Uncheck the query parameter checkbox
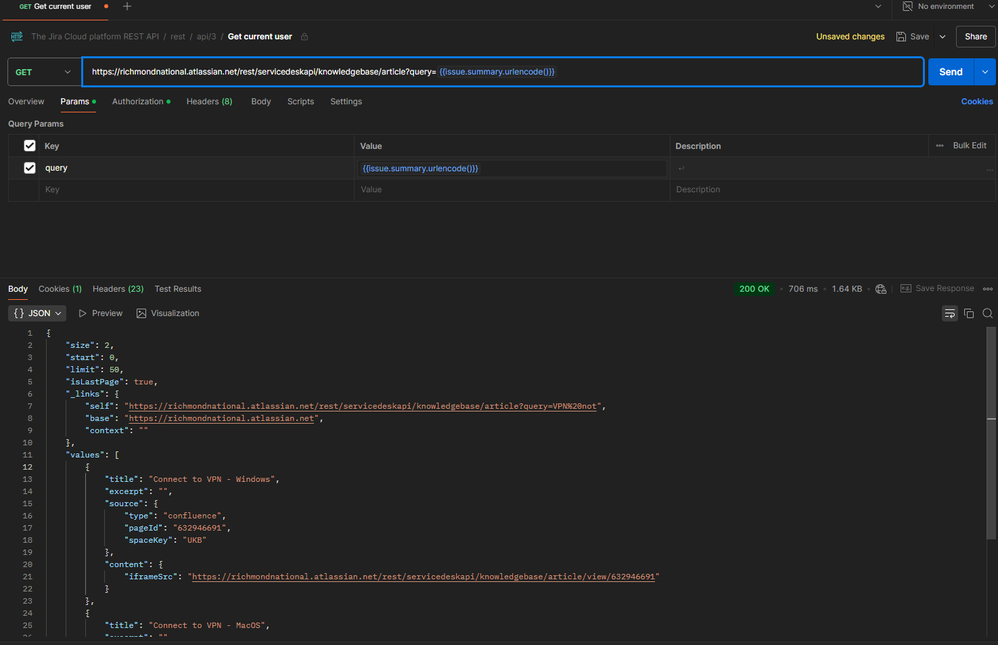 tap(30, 168)
